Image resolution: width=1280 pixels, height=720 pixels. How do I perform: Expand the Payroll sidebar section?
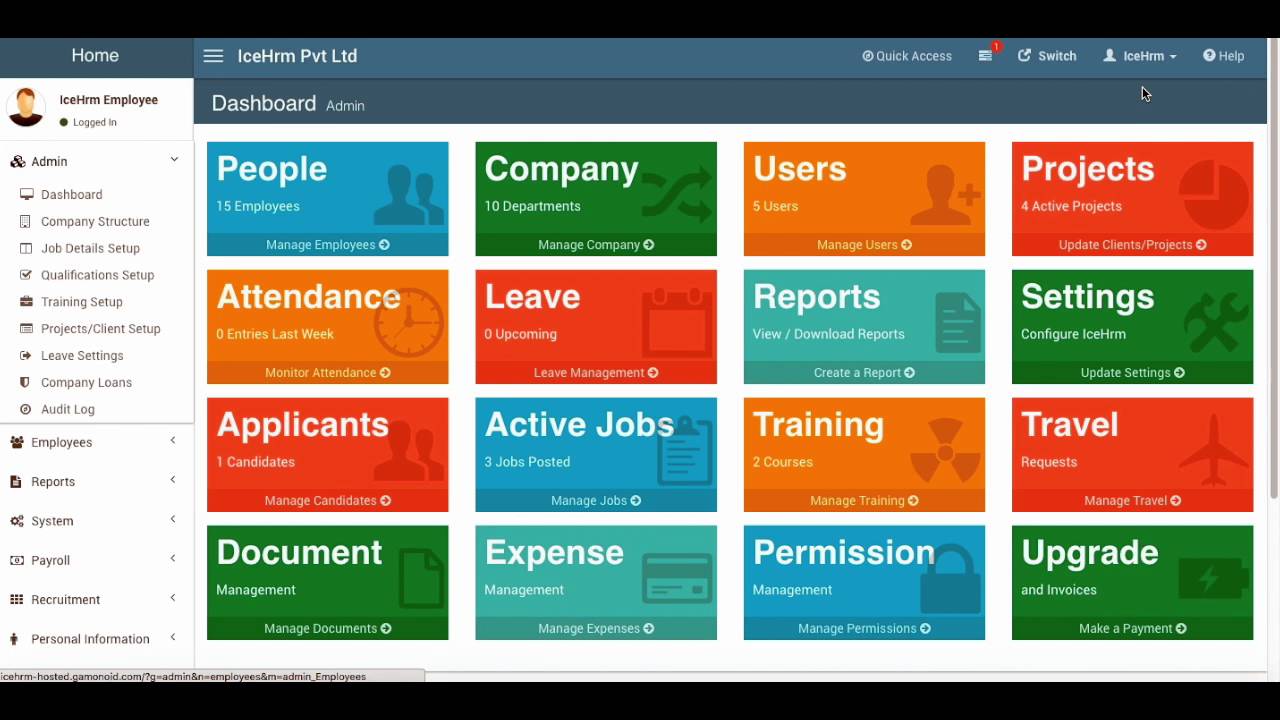tap(97, 560)
